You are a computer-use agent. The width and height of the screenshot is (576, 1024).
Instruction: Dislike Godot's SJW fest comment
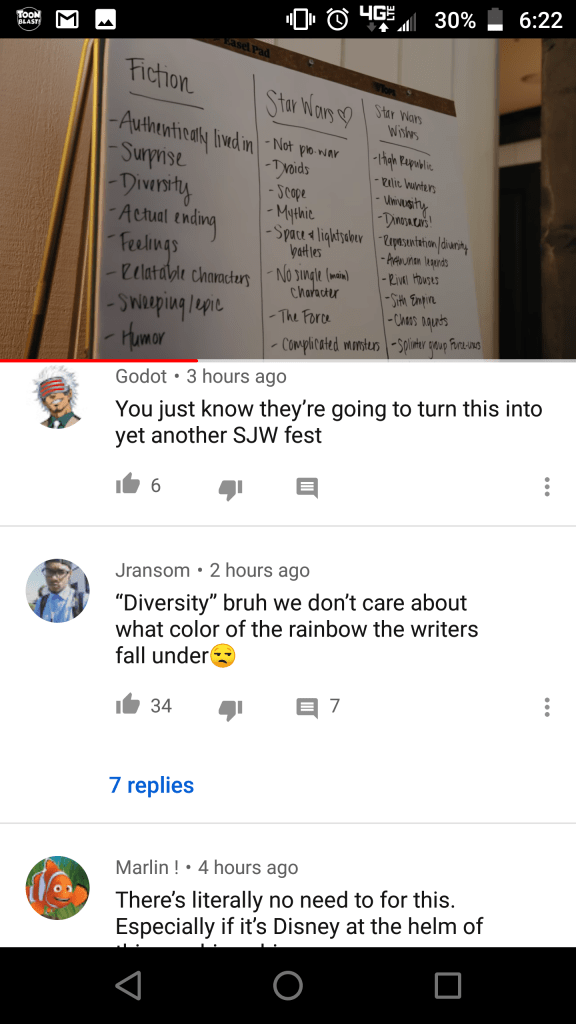pyautogui.click(x=230, y=488)
